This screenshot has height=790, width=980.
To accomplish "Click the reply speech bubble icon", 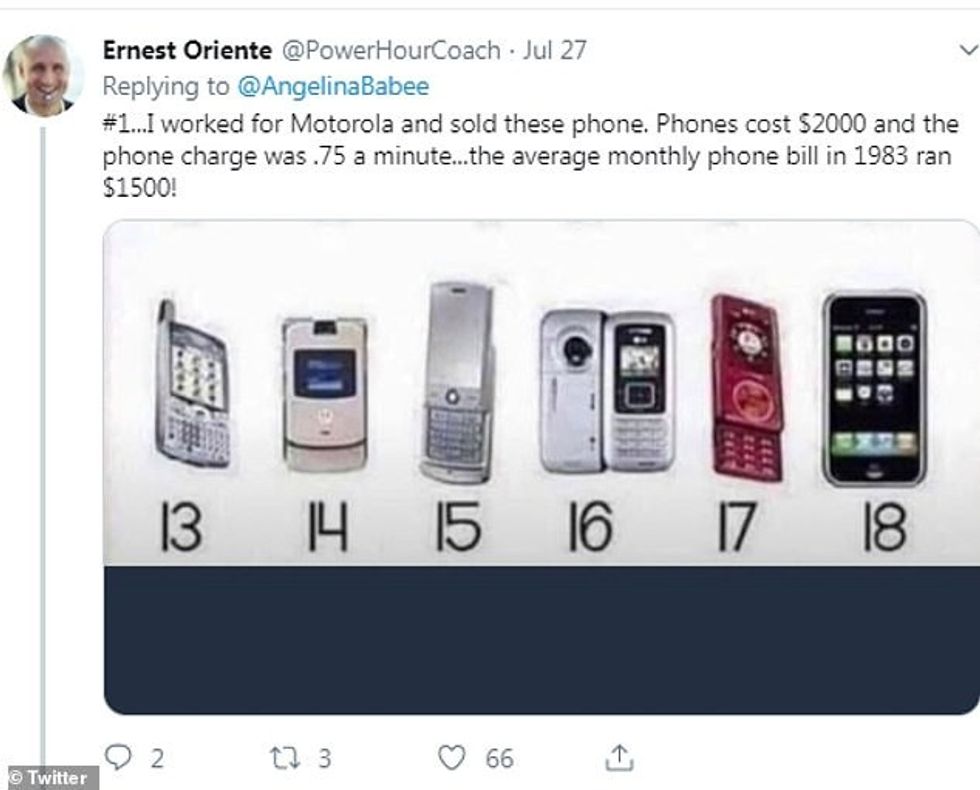I will [x=119, y=756].
